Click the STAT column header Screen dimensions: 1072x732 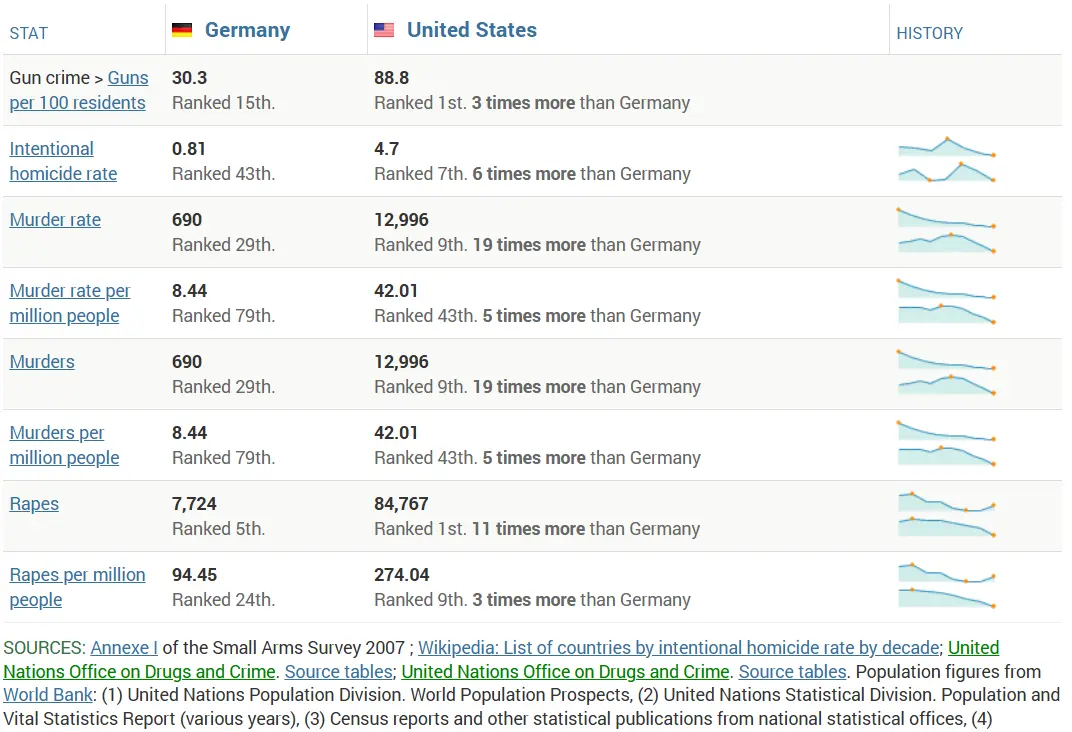[28, 33]
